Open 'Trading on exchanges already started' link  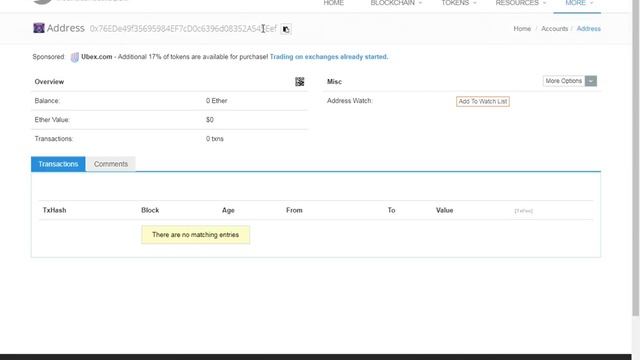[x=329, y=57]
